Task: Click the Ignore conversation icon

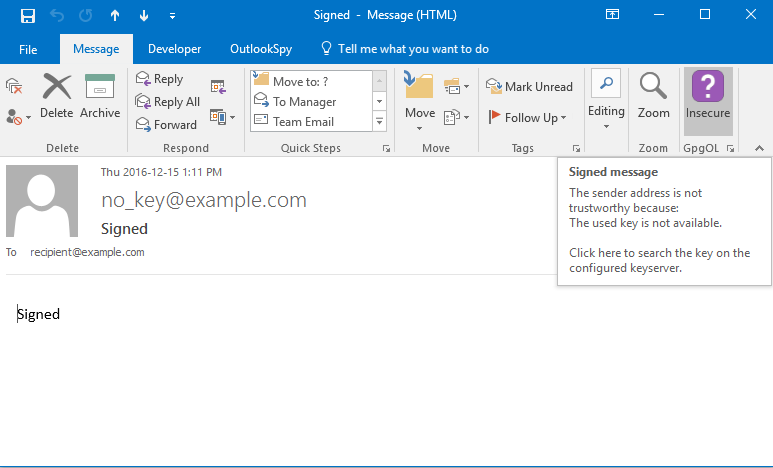Action: [x=14, y=87]
